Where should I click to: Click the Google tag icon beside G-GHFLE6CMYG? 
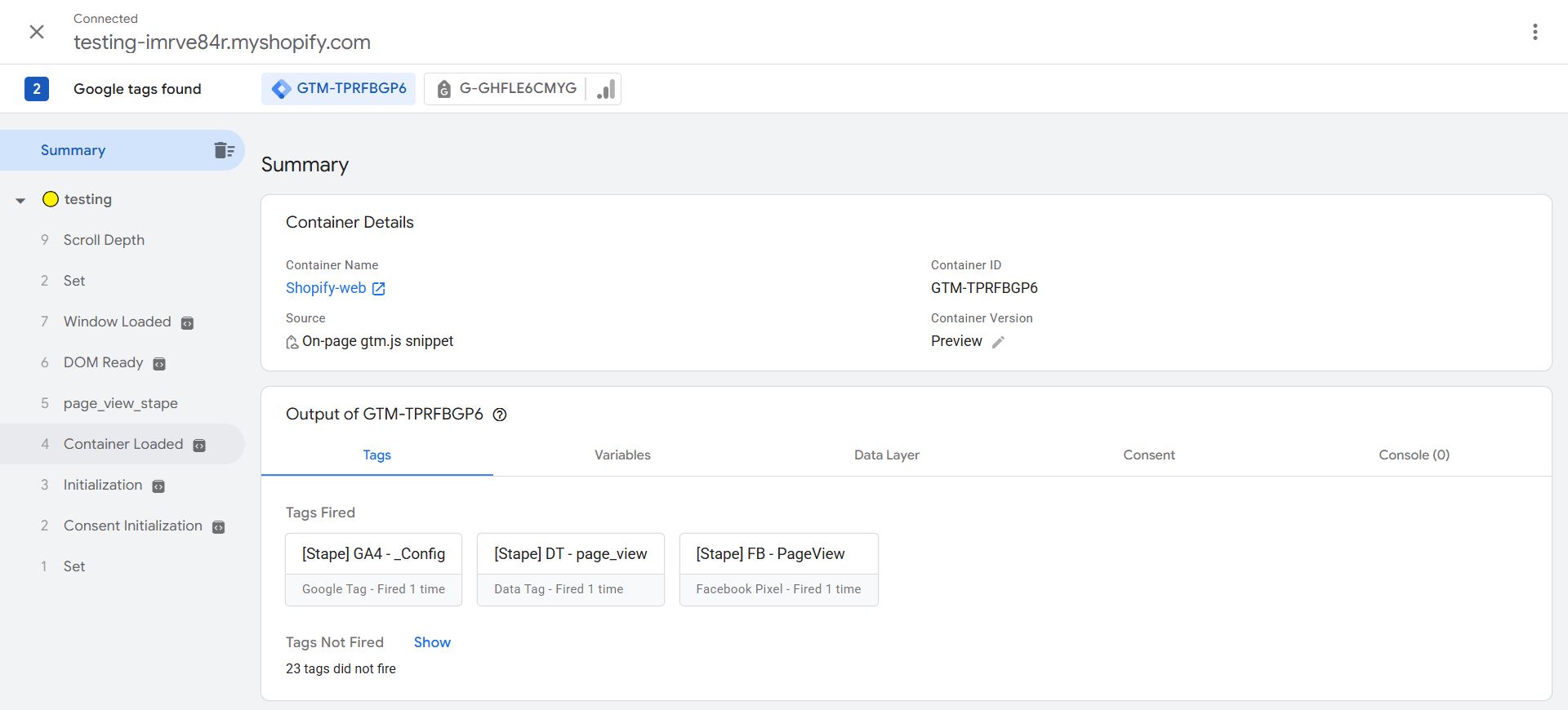click(x=443, y=89)
